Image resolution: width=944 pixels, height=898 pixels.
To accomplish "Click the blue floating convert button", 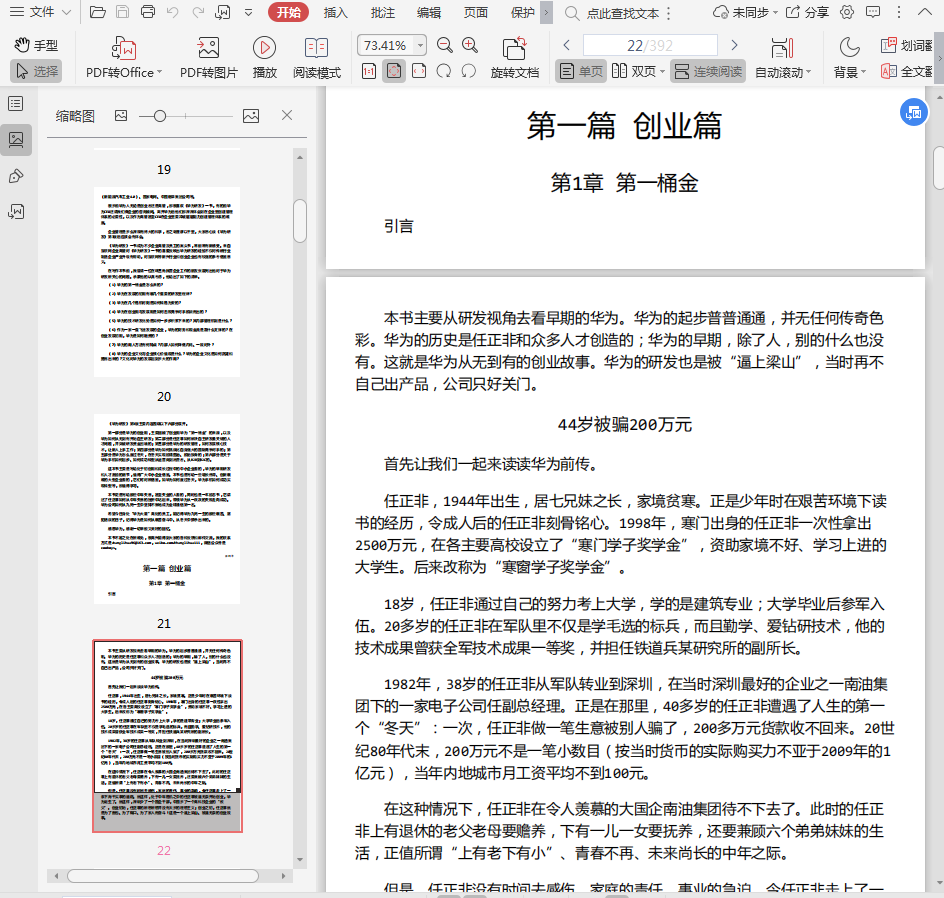I will 913,113.
